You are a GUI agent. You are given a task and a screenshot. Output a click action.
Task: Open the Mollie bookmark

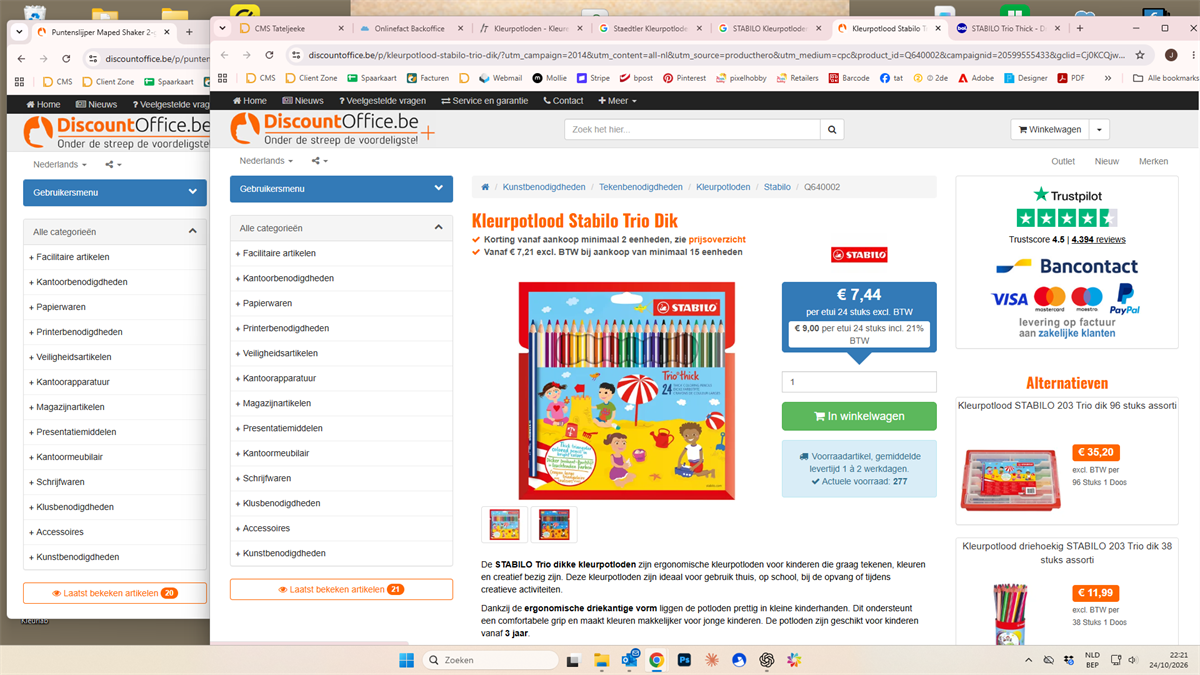click(x=549, y=78)
